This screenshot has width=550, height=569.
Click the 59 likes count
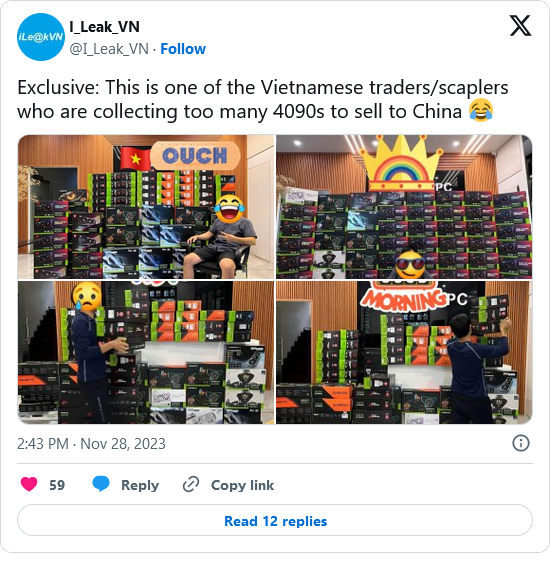pos(57,485)
